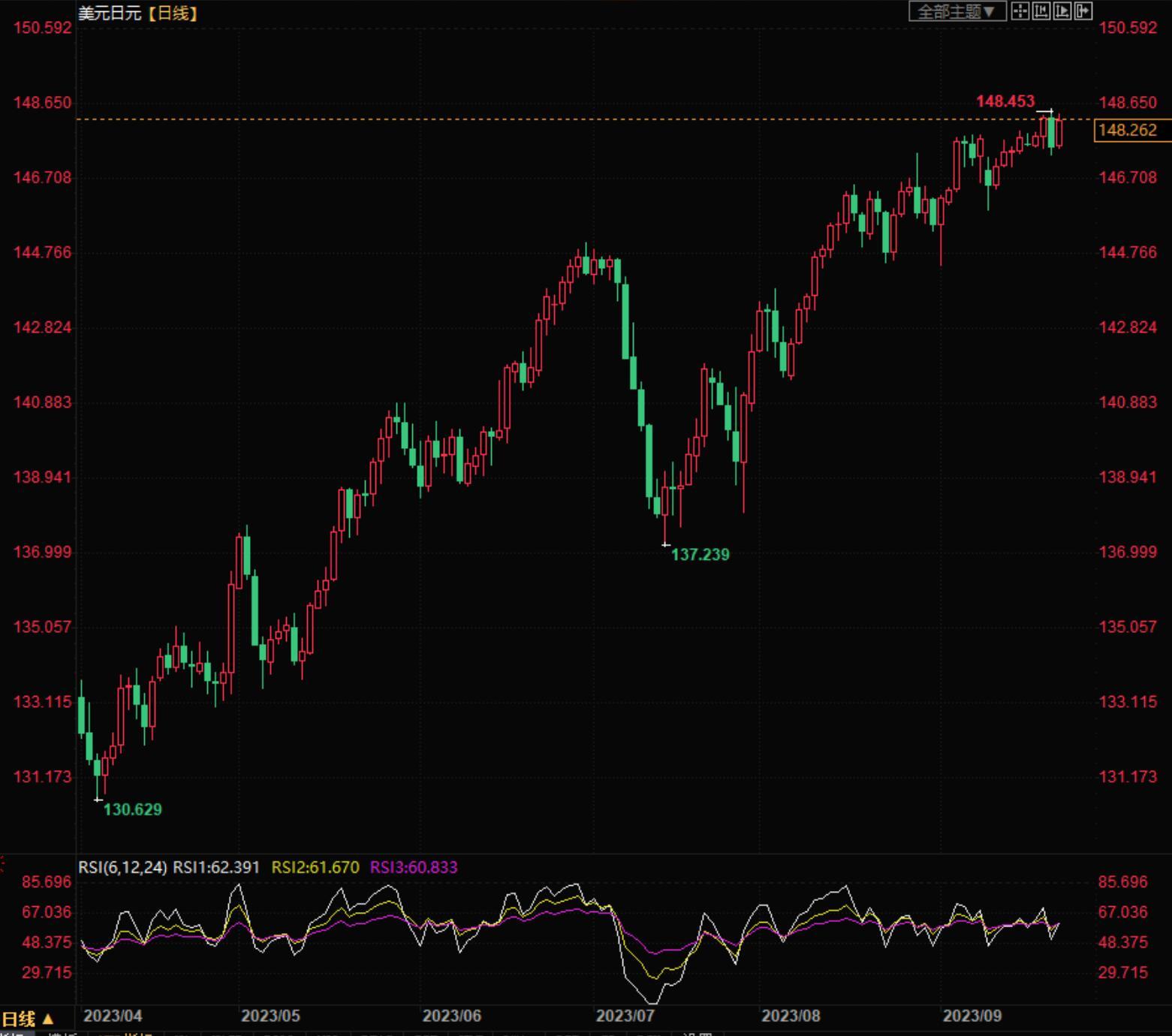Click the crosshair cursor icon in top toolbar
This screenshot has height=1036, width=1172.
tap(1020, 11)
